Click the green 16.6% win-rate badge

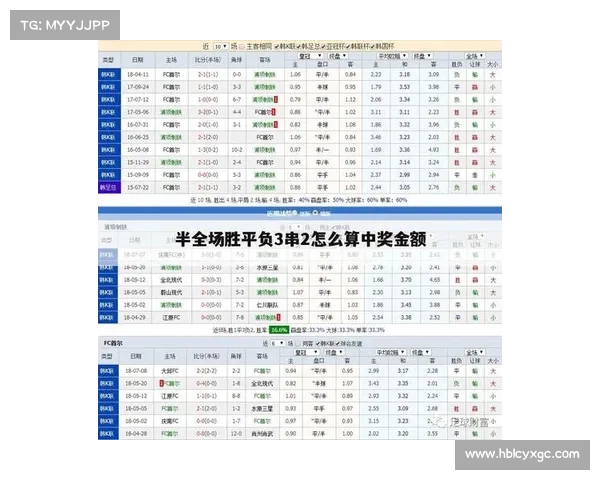(279, 330)
